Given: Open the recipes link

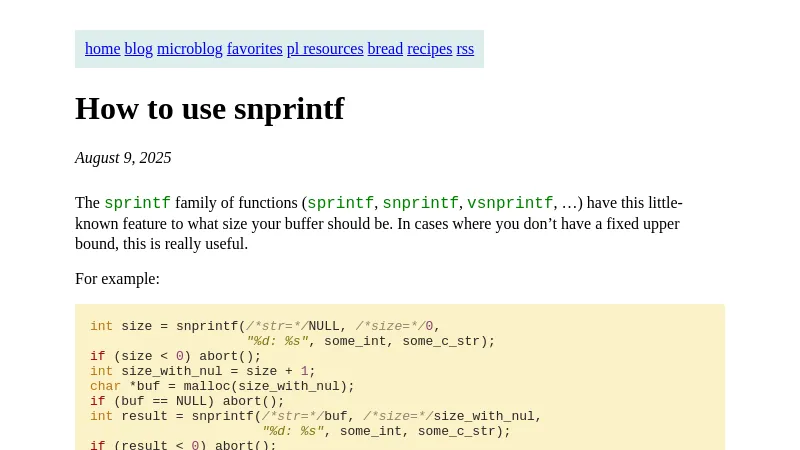Looking at the screenshot, I should (430, 49).
